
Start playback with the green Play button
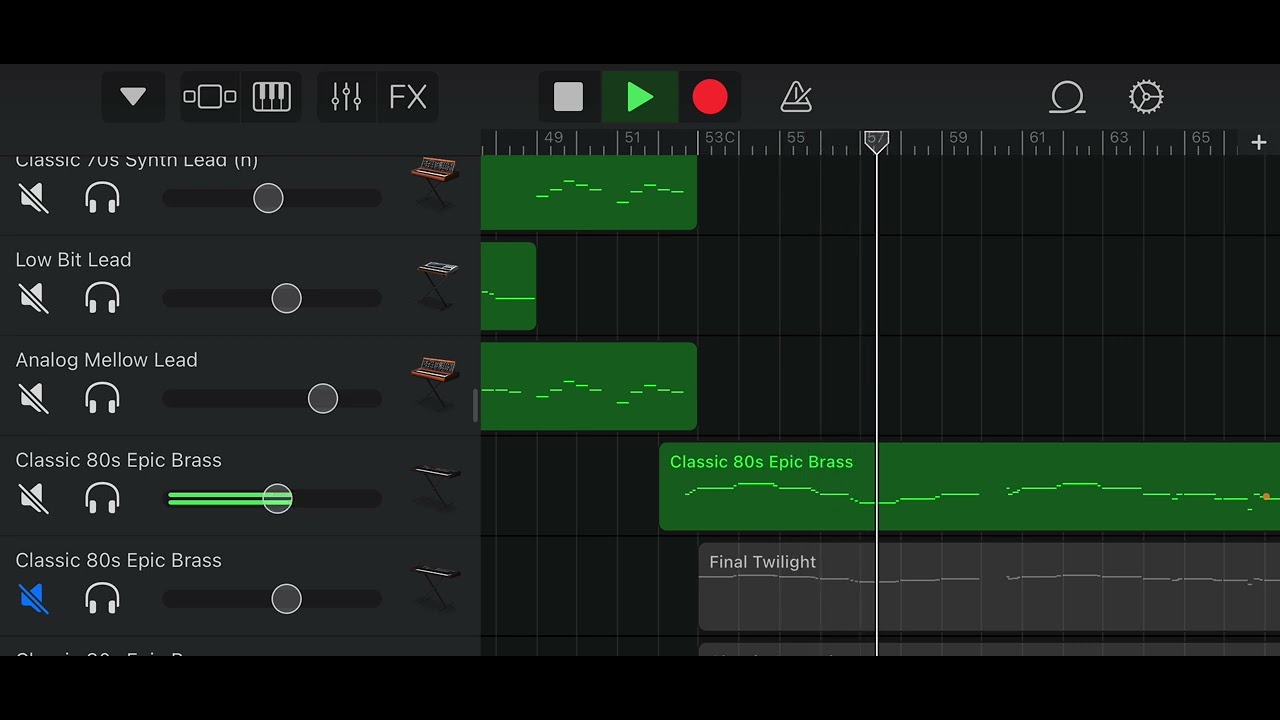[640, 97]
